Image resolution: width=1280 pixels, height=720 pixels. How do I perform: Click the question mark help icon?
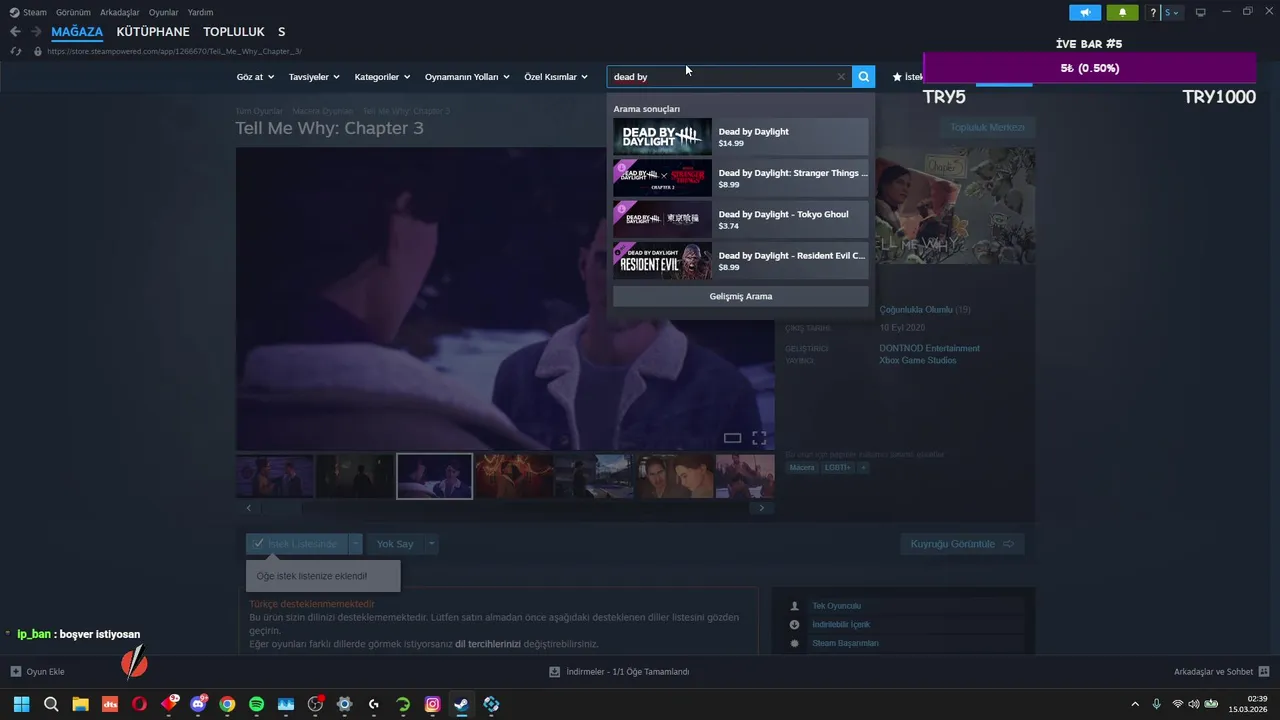1153,12
